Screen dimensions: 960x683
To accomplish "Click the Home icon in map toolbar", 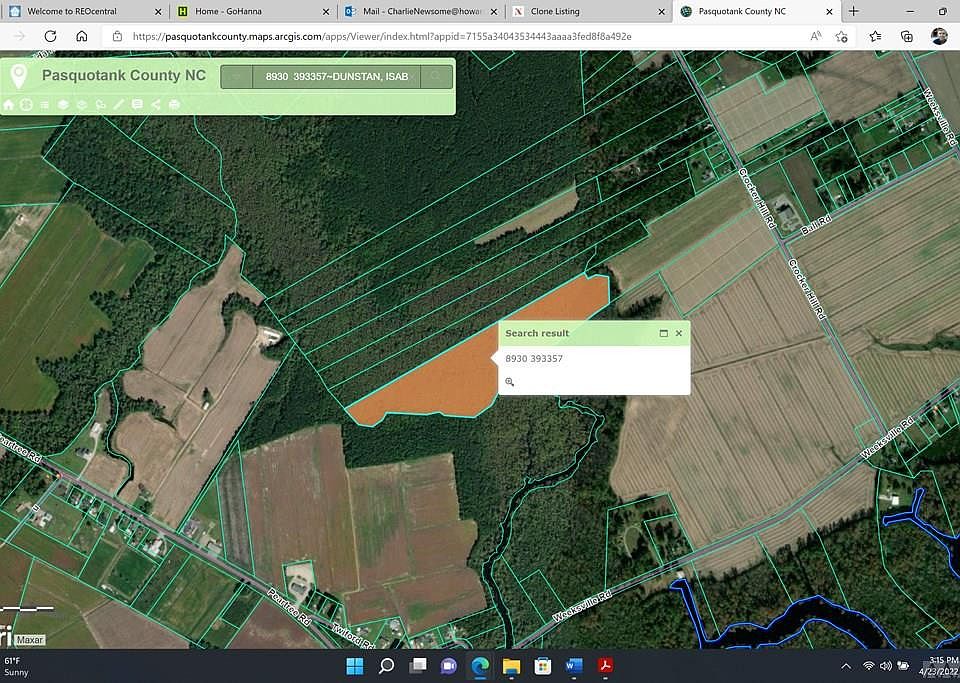I will pos(9,104).
